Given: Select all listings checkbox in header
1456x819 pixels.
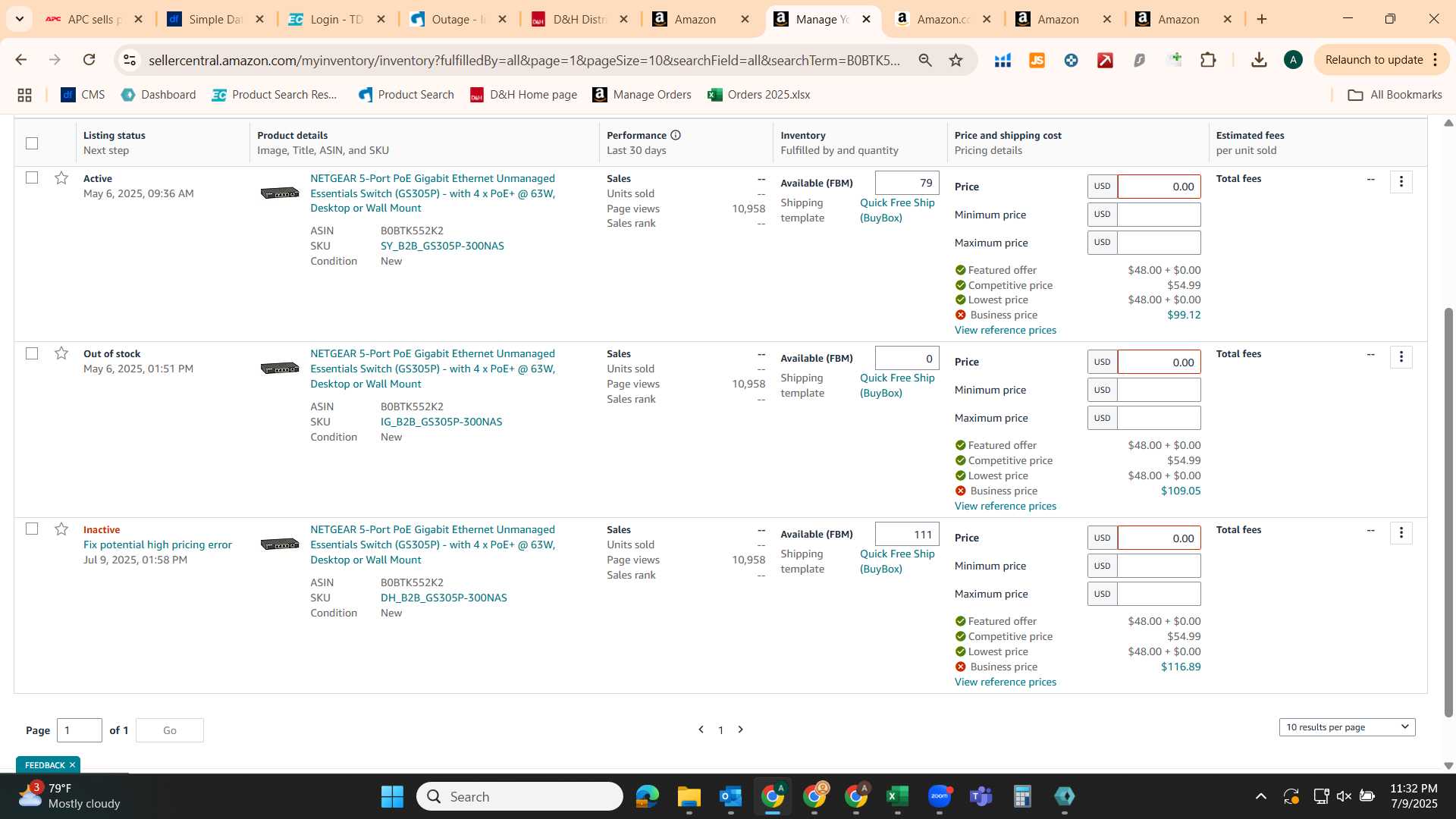Looking at the screenshot, I should coord(32,143).
